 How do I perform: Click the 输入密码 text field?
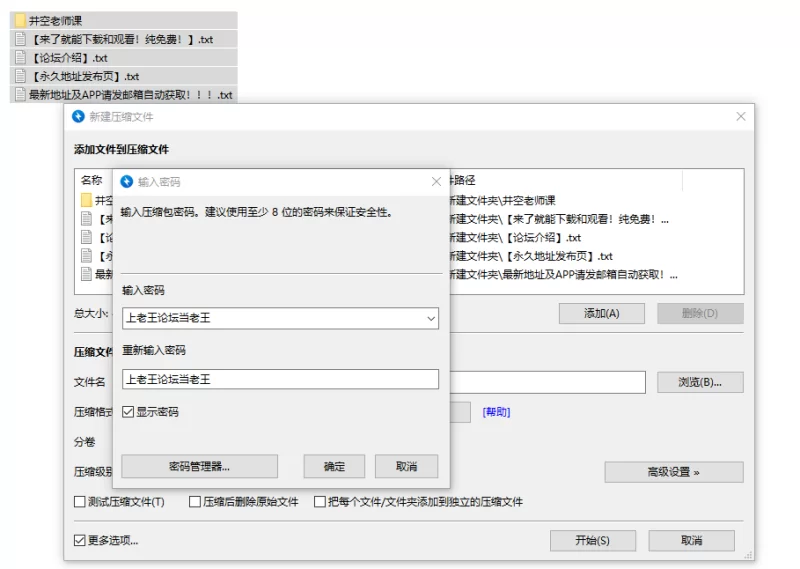pyautogui.click(x=280, y=318)
